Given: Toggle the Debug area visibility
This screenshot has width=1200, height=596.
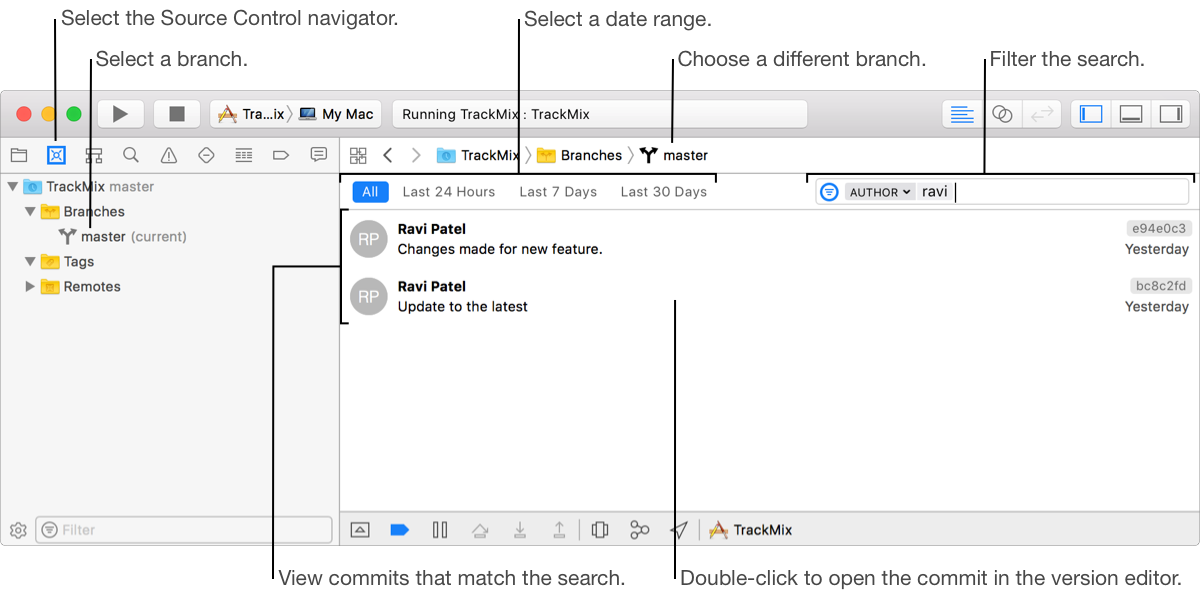Looking at the screenshot, I should 1131,114.
